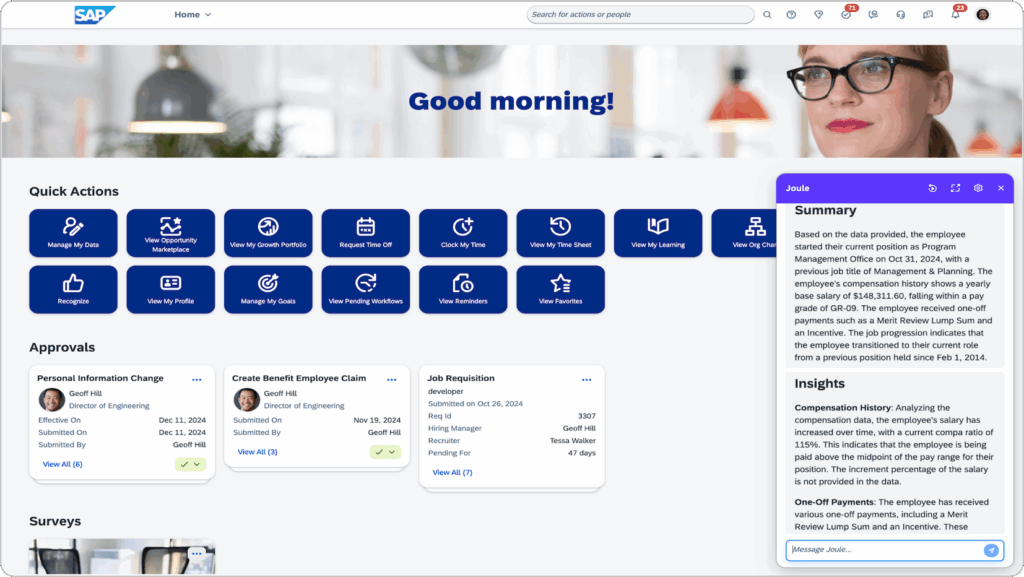Screen dimensions: 1024x577
Task: Click View All (6) link
Action: [x=62, y=464]
